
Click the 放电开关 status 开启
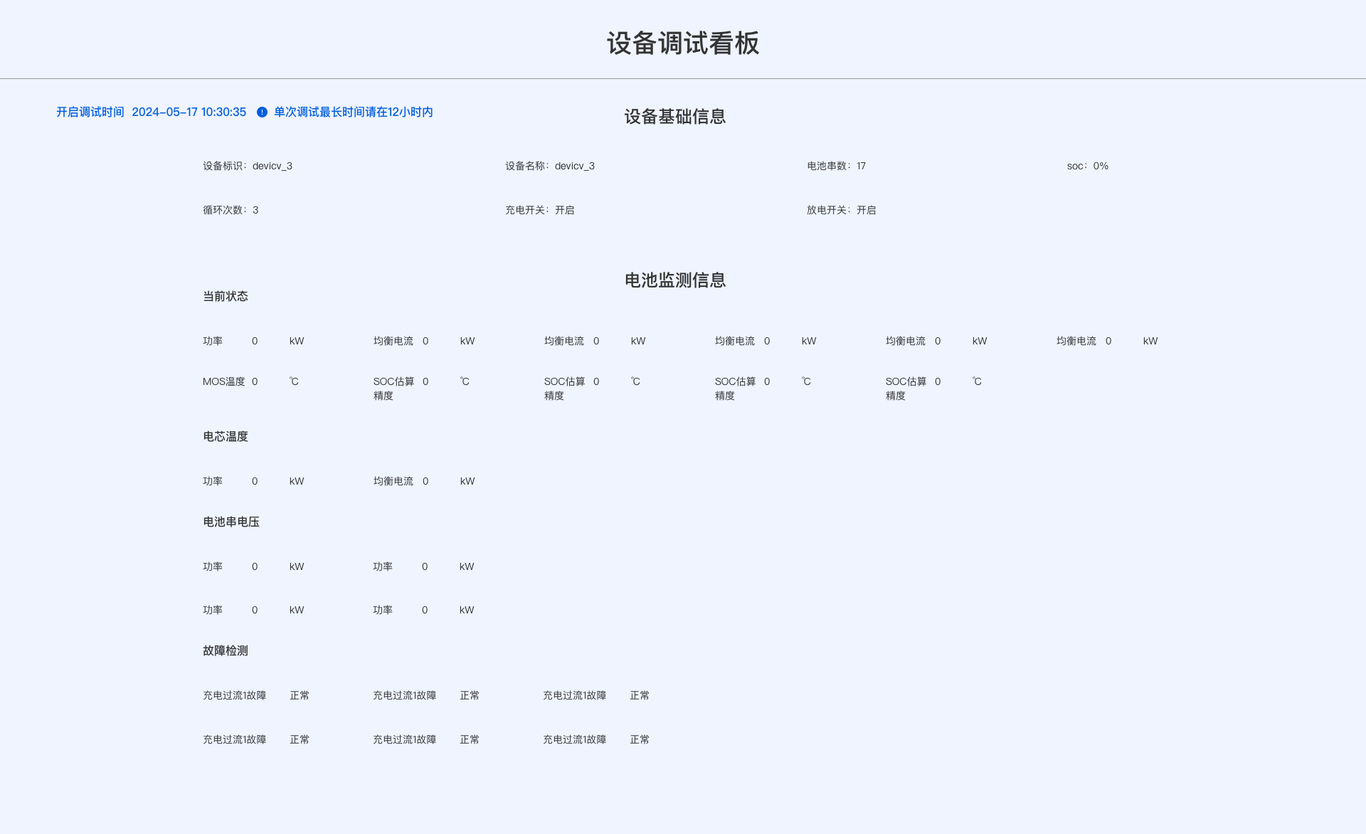pos(866,210)
